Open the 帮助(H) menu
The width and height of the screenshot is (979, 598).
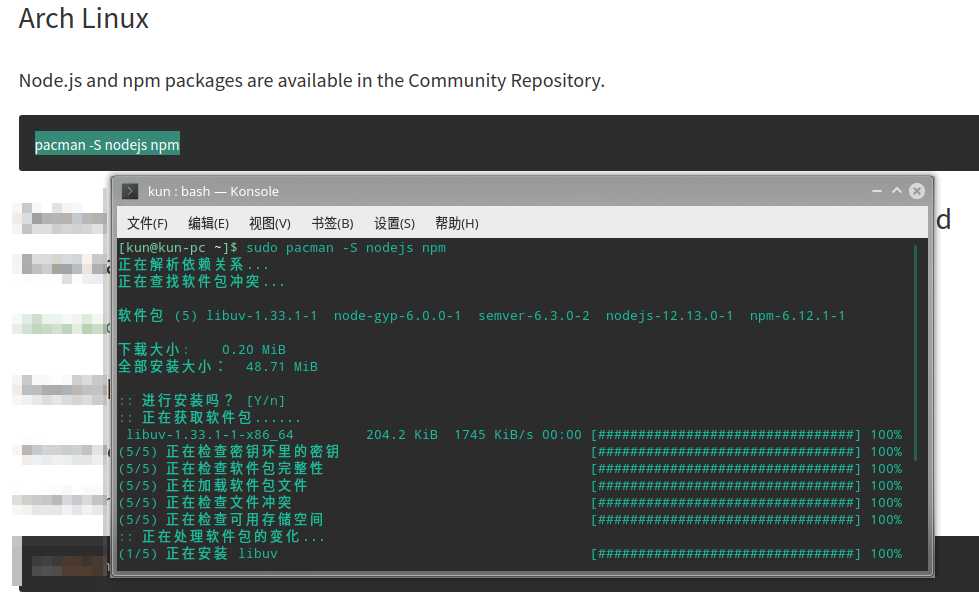[x=456, y=223]
